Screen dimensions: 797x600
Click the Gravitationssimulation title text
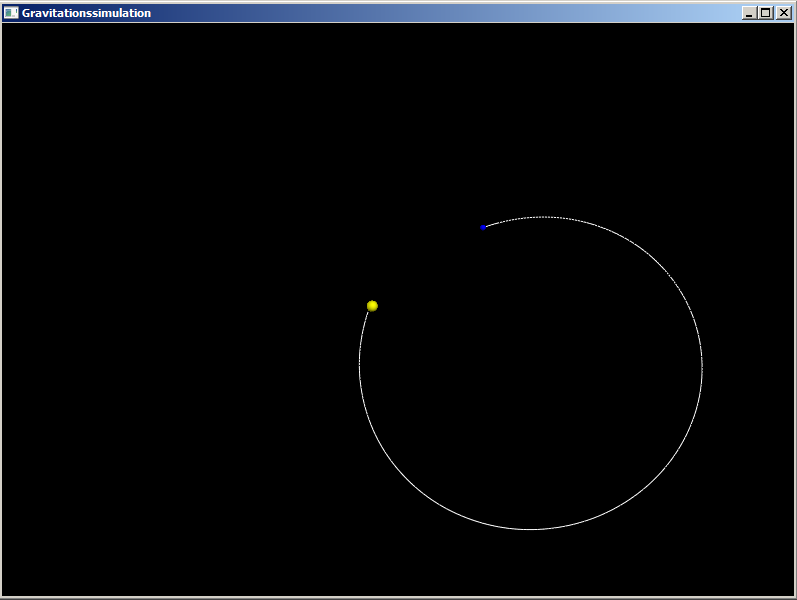coord(86,13)
